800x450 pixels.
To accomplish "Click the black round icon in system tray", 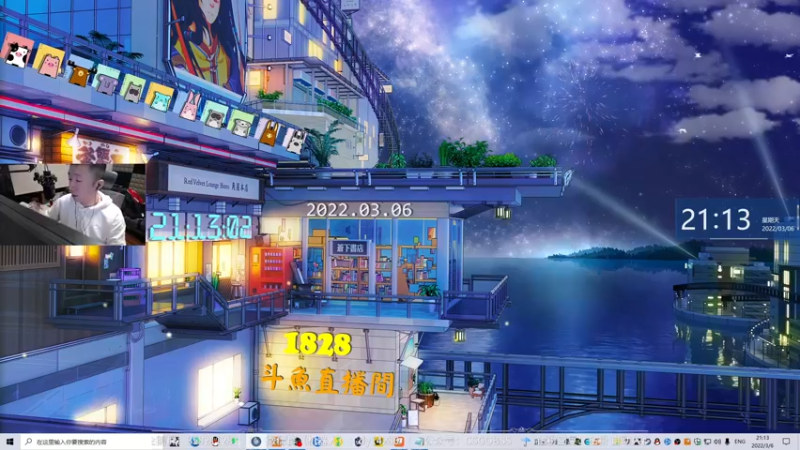I will pyautogui.click(x=678, y=441).
